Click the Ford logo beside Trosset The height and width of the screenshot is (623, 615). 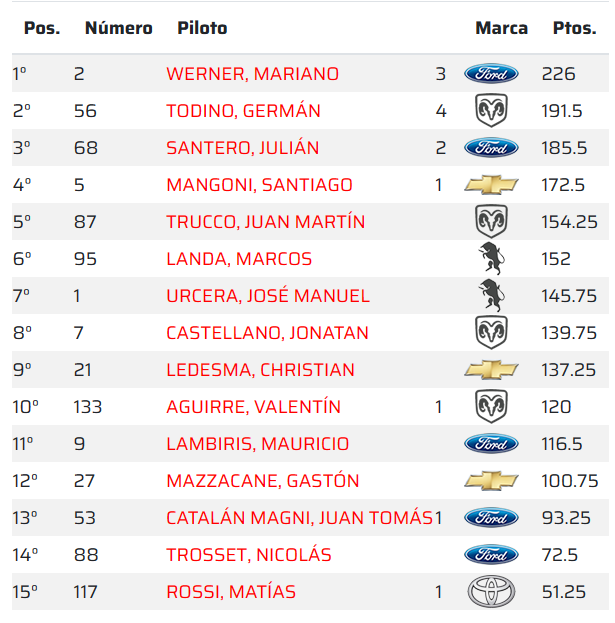coord(491,555)
